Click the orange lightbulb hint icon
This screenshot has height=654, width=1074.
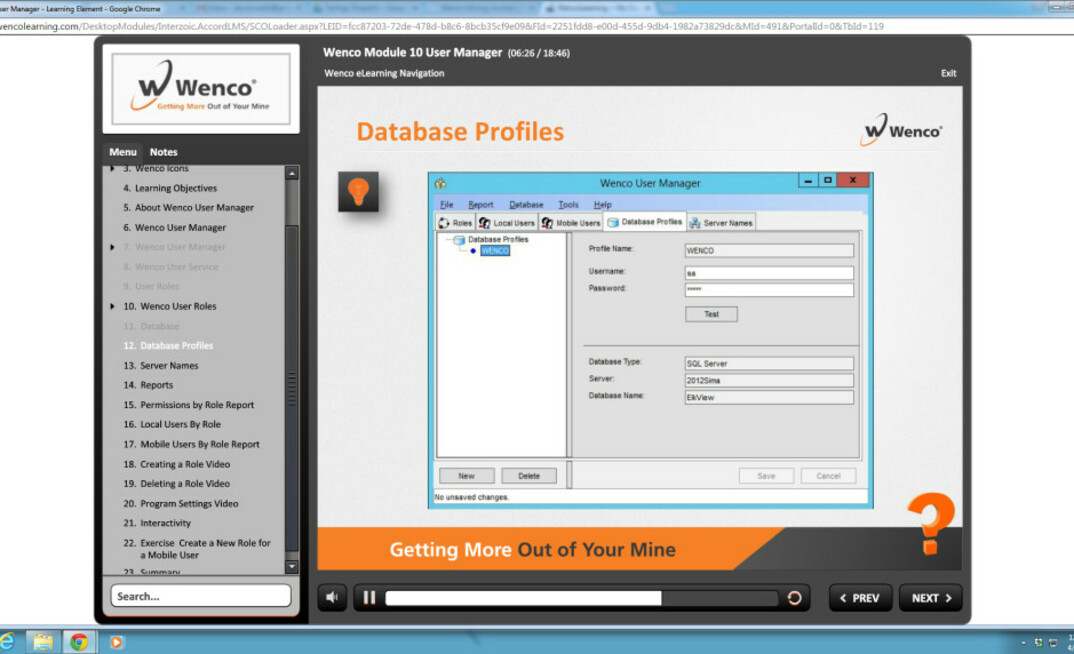[x=358, y=192]
